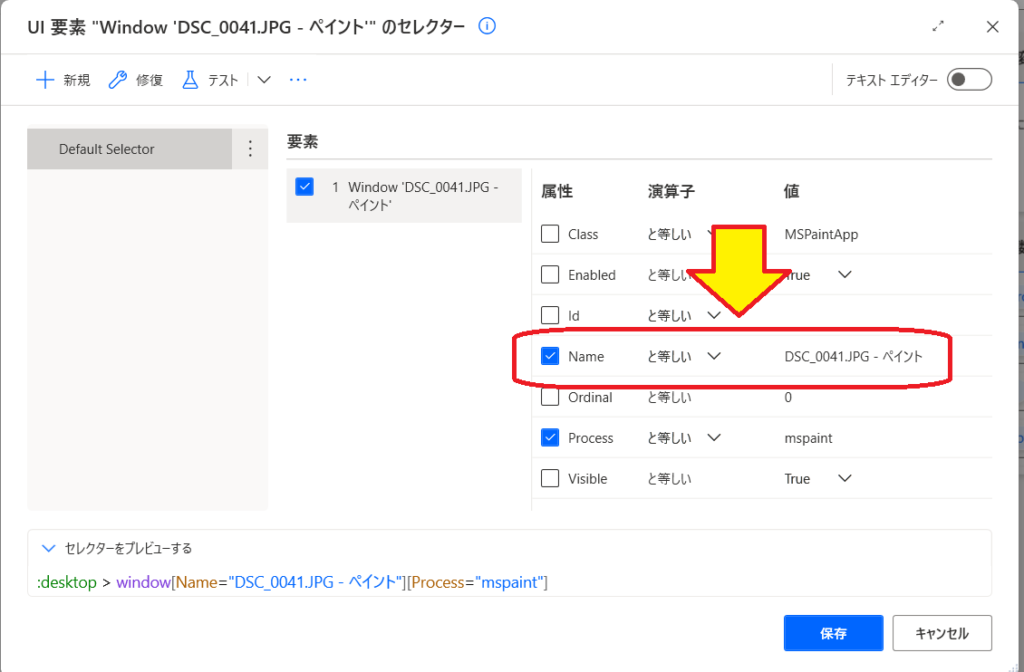The width and height of the screenshot is (1024, 672).
Task: Open the three-dot more options in toolbar
Action: 298,80
